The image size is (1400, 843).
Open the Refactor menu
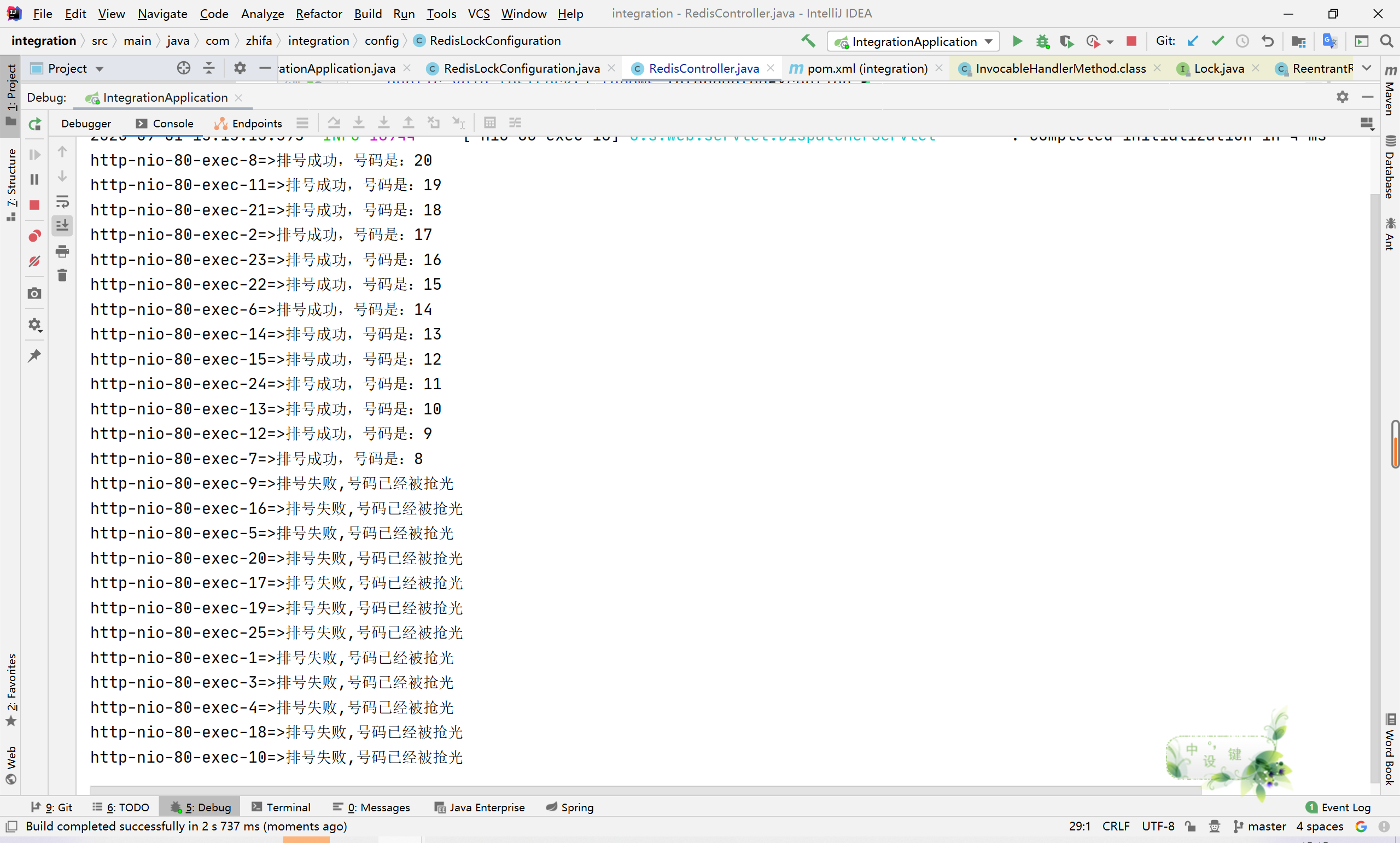click(318, 14)
